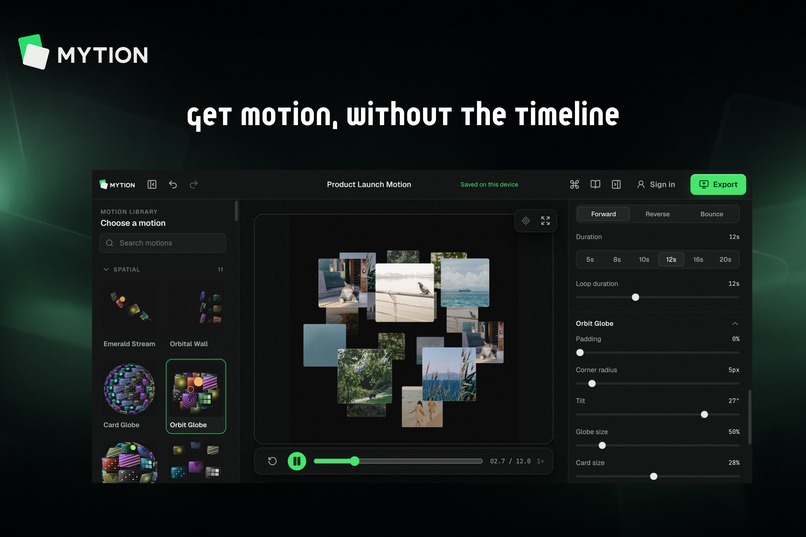Set duration to 20s
The width and height of the screenshot is (806, 537).
point(725,260)
